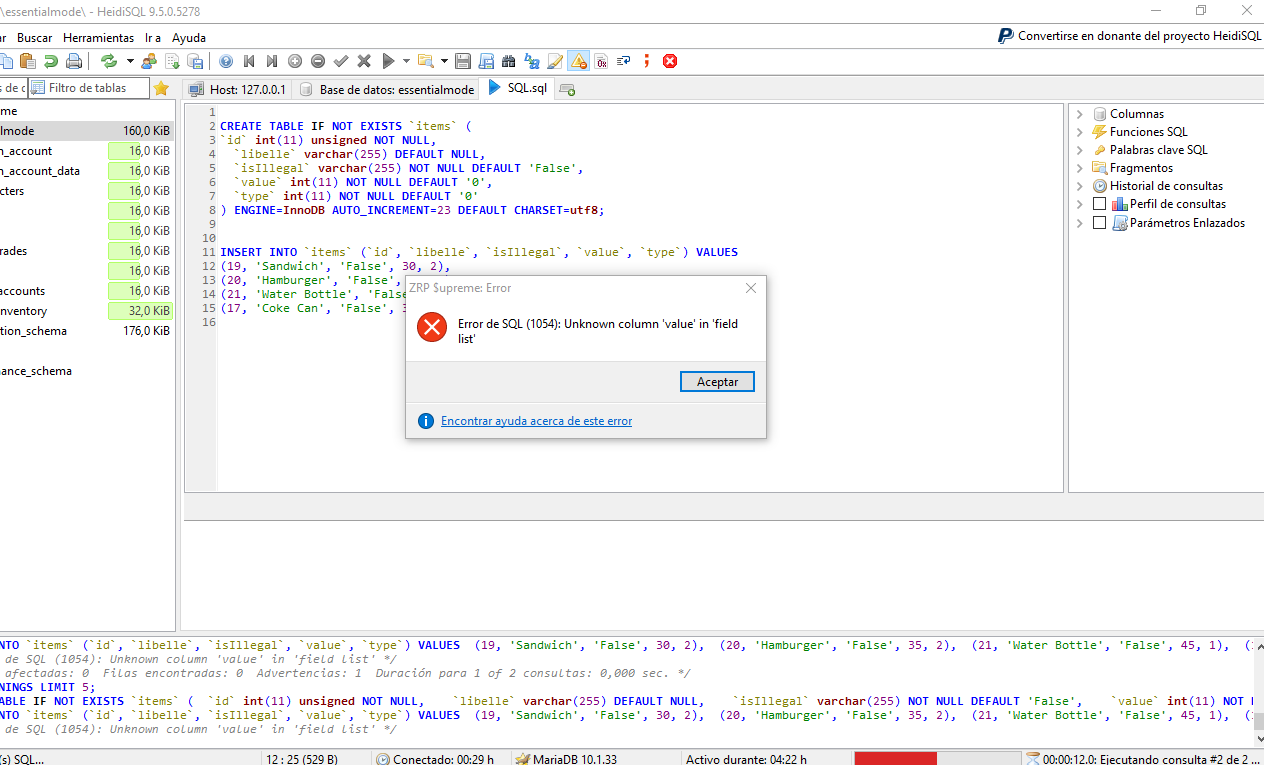Viewport: 1264px width, 765px height.
Task: Click the print icon in the toolbar
Action: point(74,61)
